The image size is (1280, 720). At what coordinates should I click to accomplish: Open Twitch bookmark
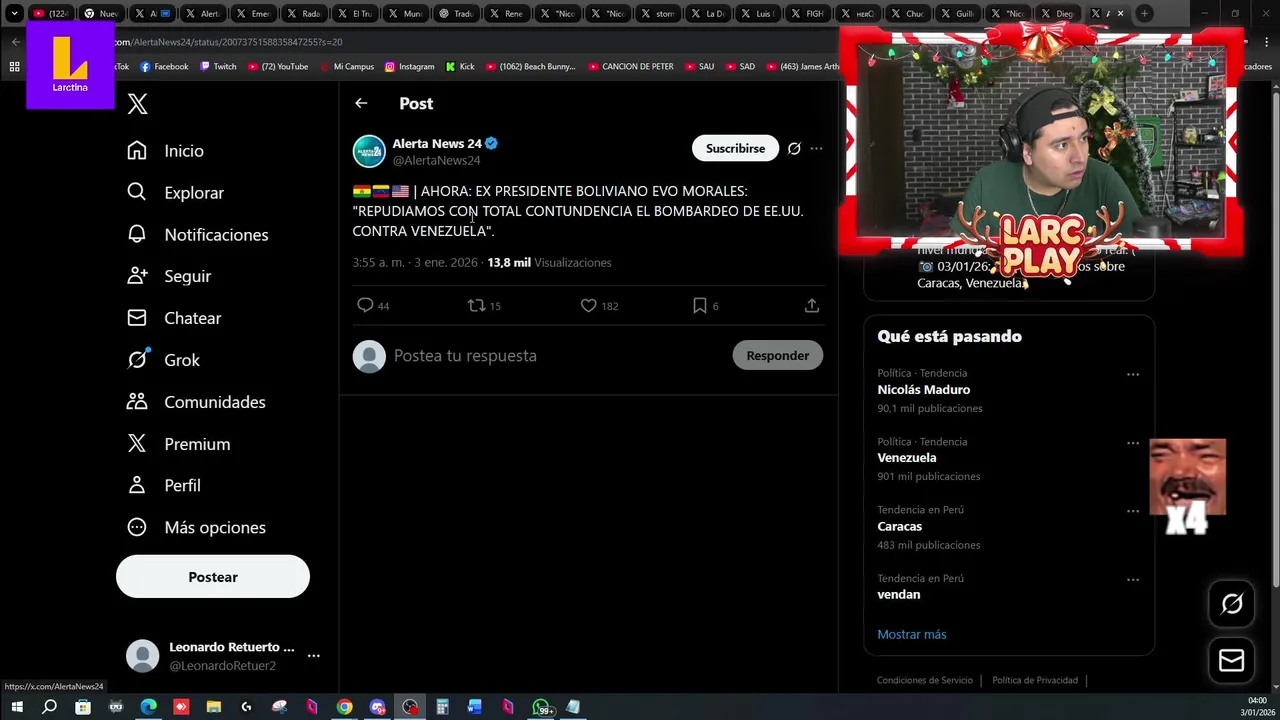218,66
